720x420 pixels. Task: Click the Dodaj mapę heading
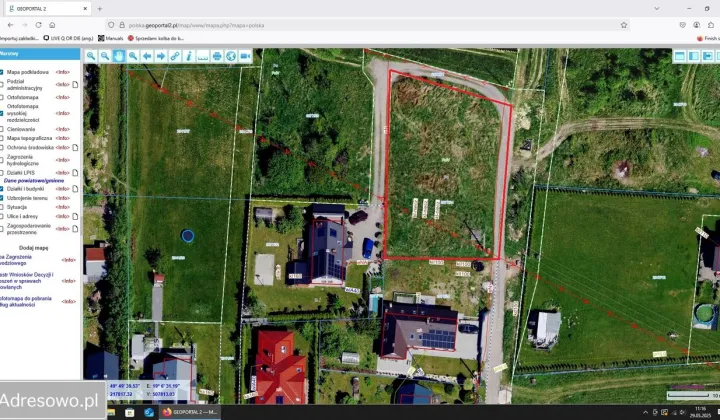(x=34, y=248)
